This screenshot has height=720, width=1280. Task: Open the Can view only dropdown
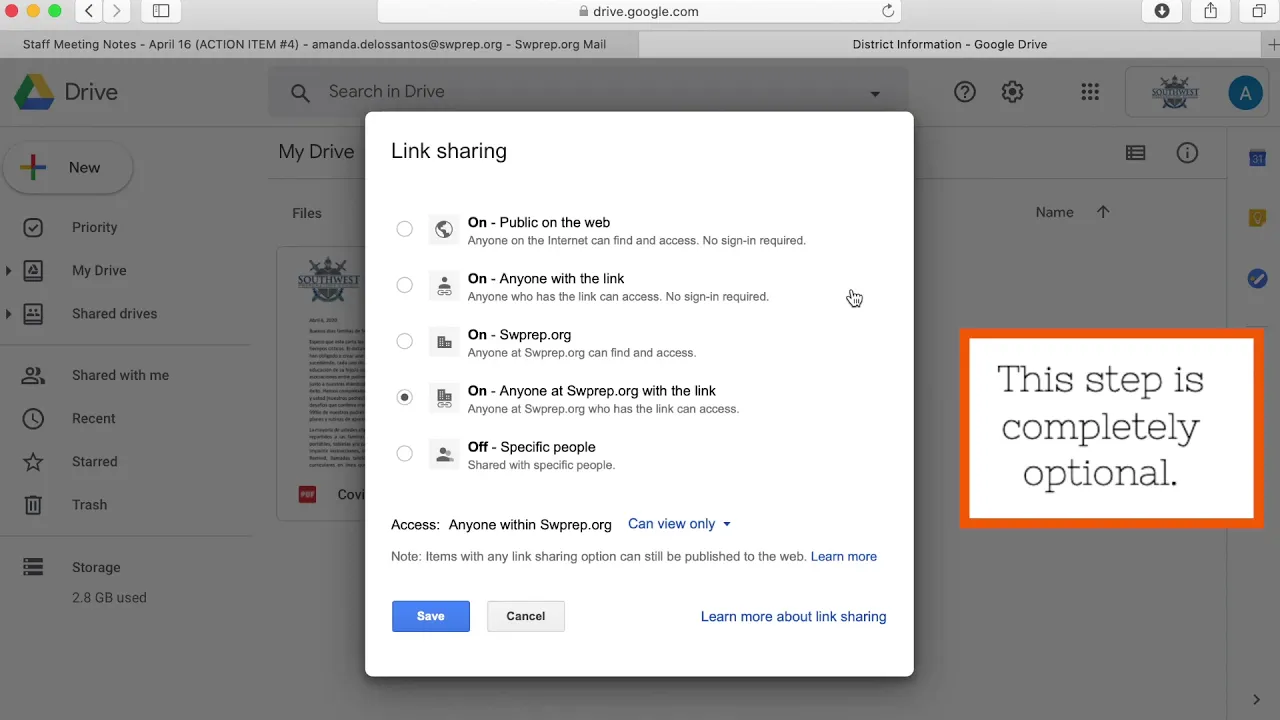coord(679,524)
